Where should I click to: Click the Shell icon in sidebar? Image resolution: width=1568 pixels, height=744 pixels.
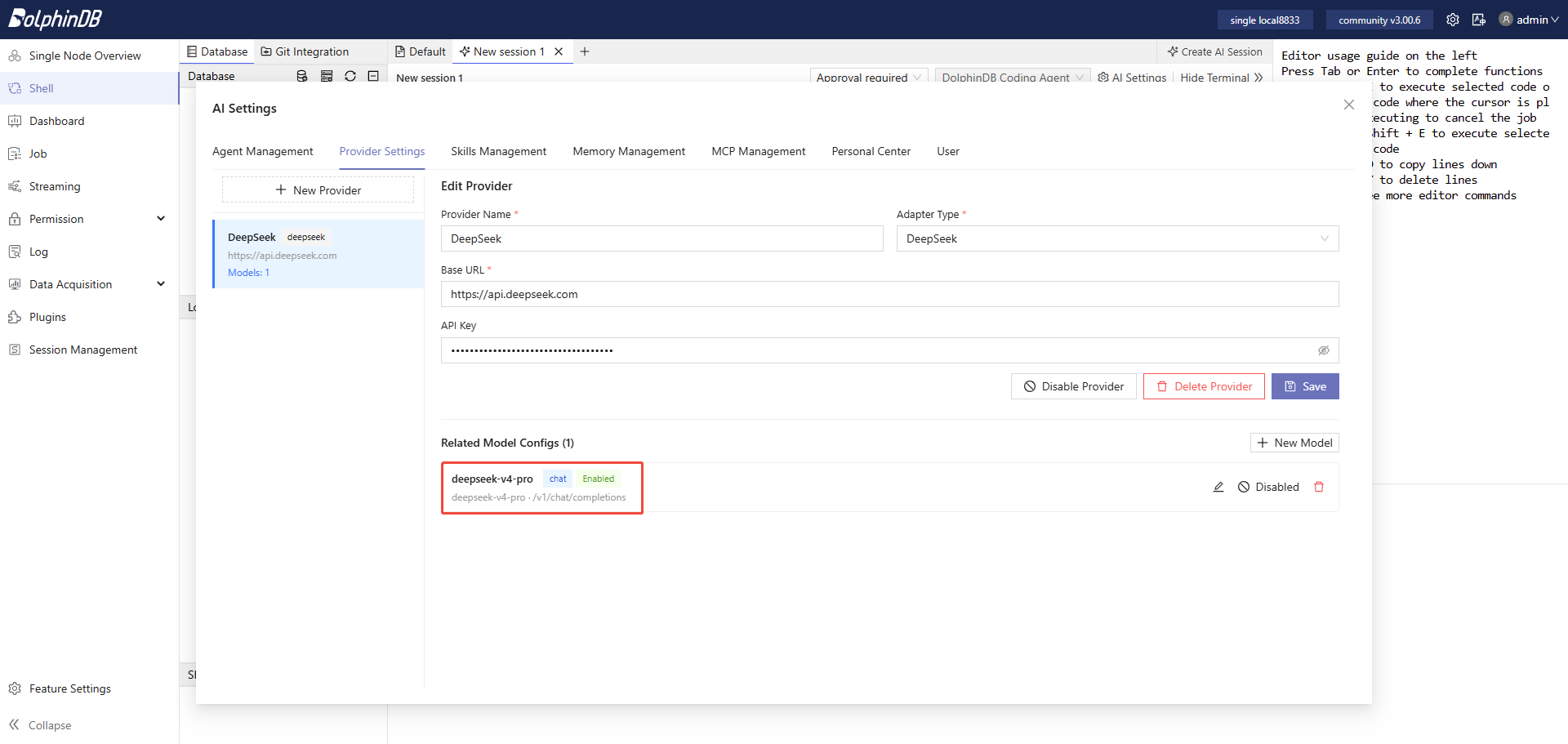(x=15, y=88)
